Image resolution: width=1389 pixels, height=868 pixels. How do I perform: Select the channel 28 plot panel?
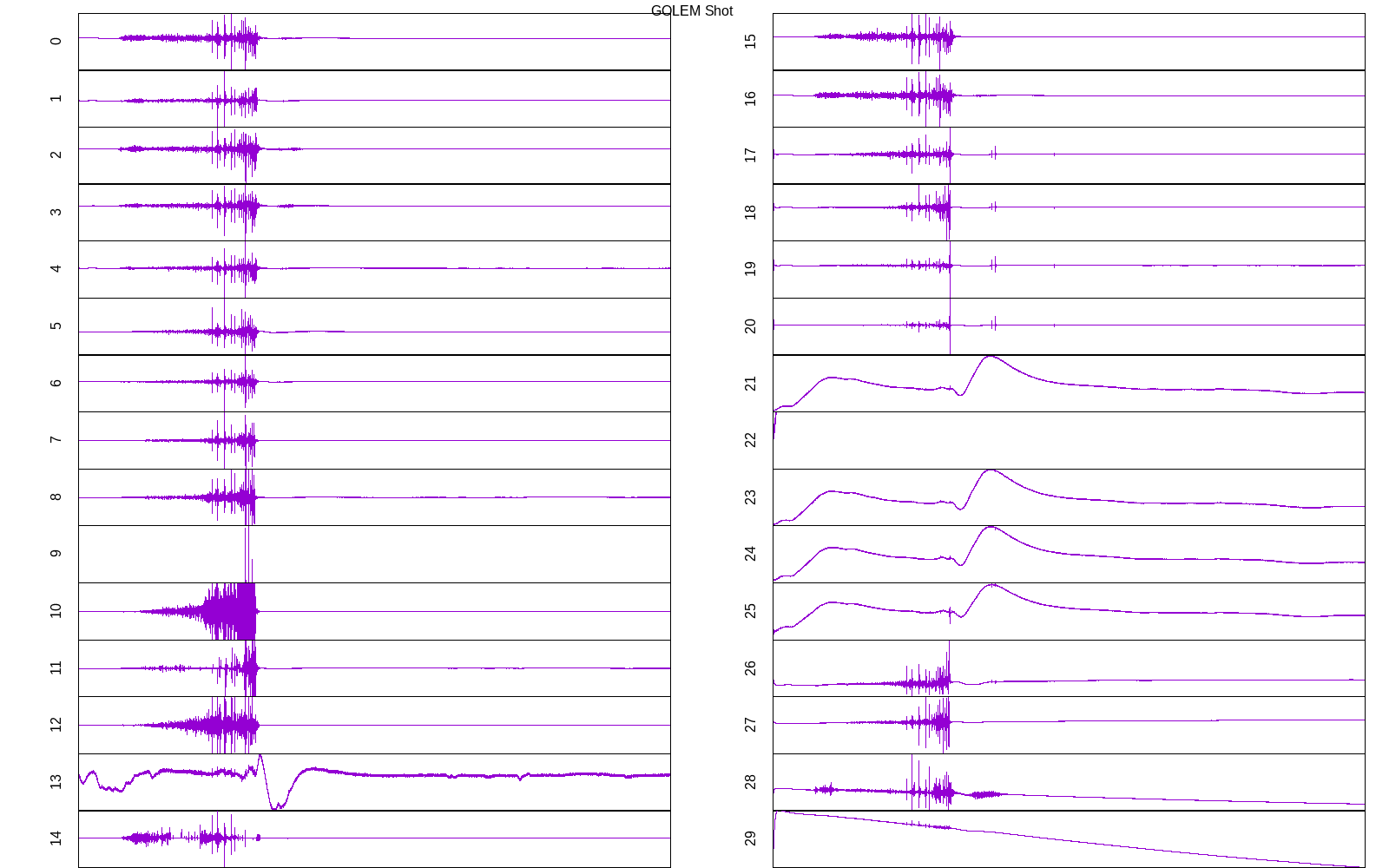coord(1069,781)
